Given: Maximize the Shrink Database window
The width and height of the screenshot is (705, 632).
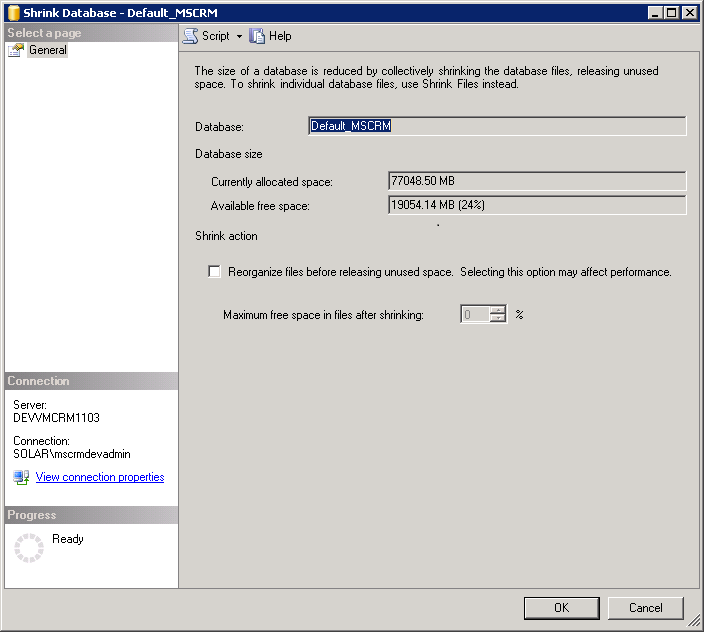Looking at the screenshot, I should 671,13.
